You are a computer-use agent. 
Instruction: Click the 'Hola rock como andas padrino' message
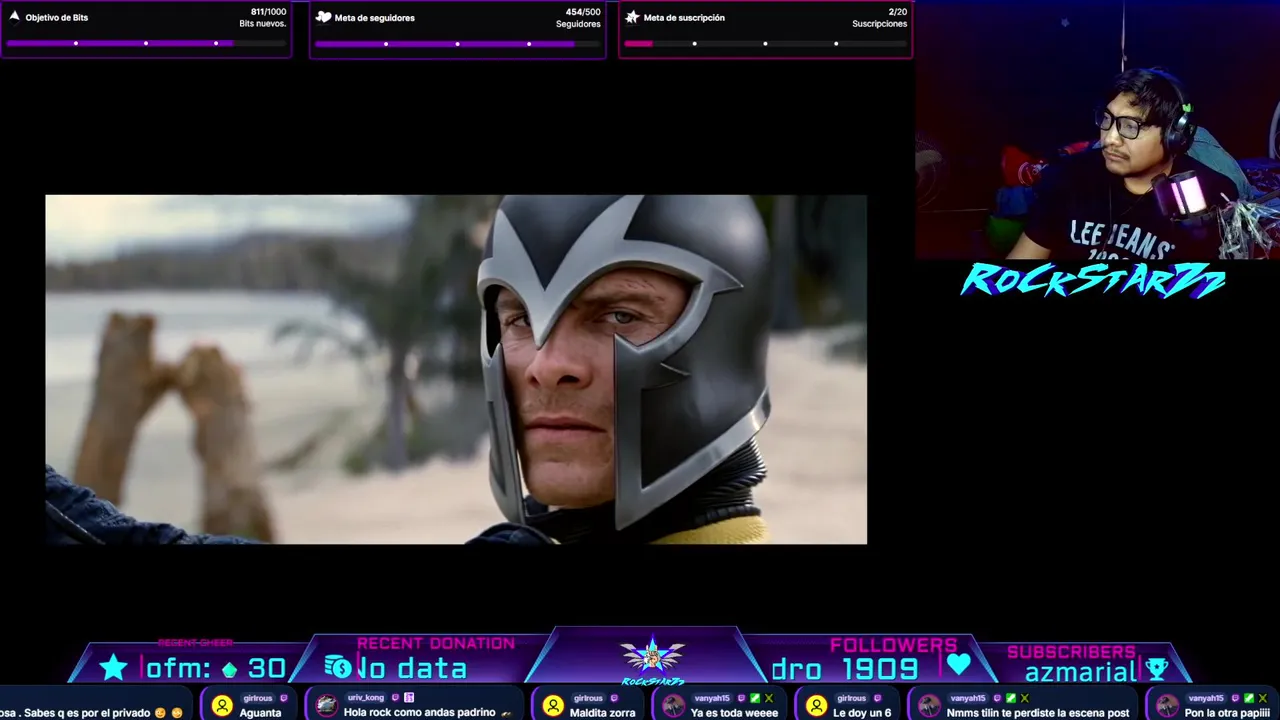pyautogui.click(x=419, y=713)
